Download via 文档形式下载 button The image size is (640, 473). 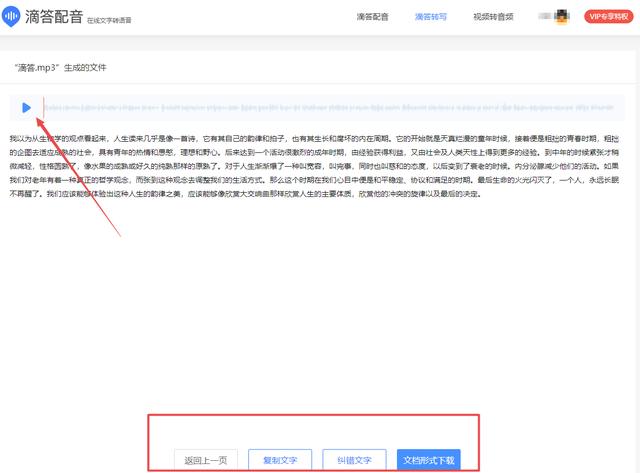click(x=428, y=460)
